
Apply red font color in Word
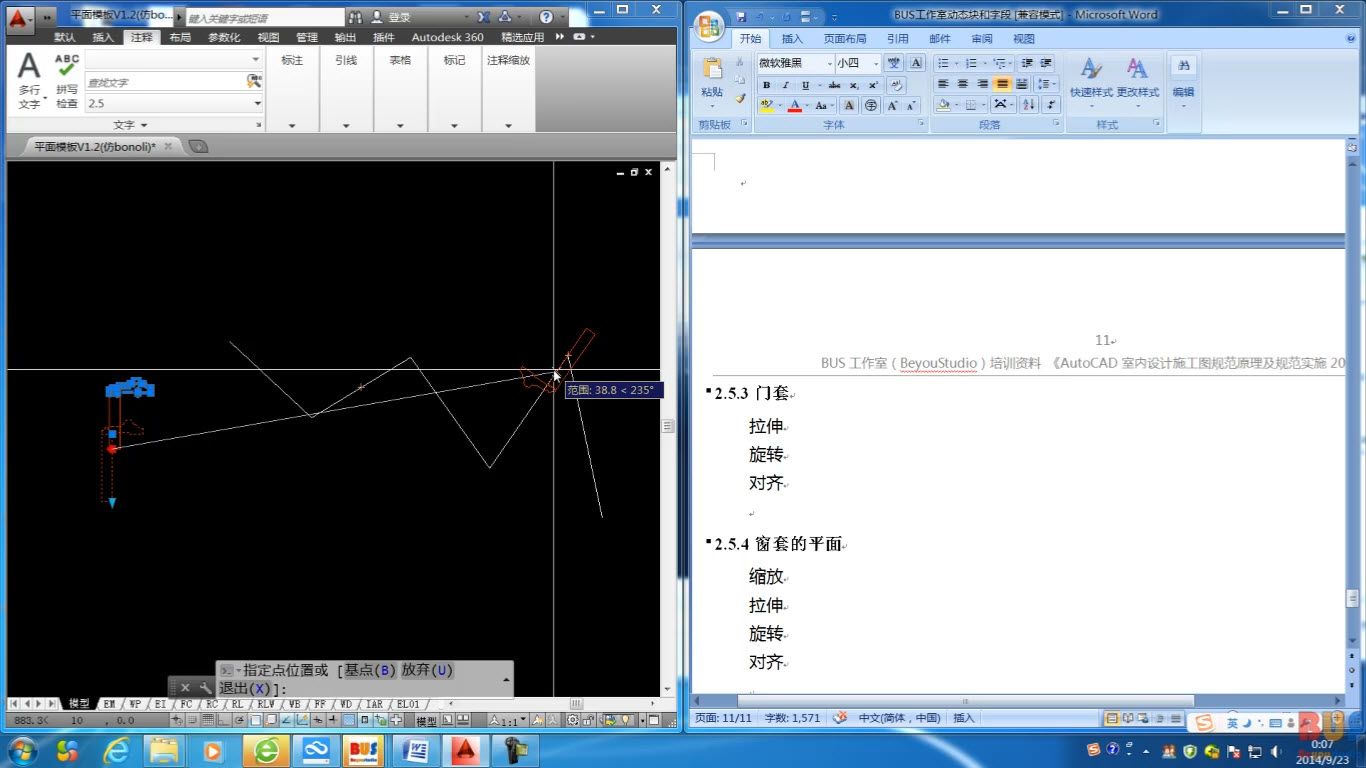[x=794, y=105]
